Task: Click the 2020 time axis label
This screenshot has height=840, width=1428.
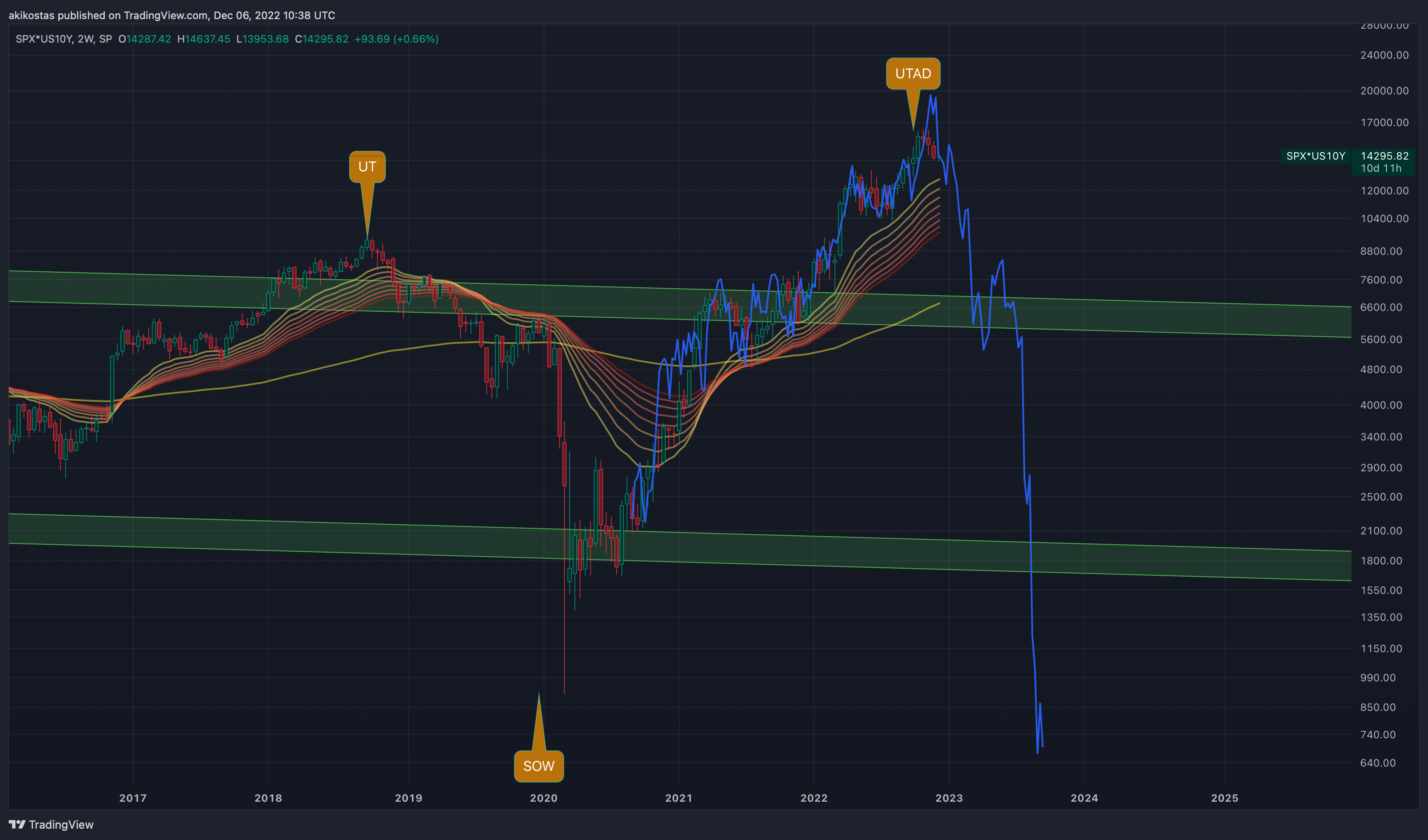Action: (x=544, y=798)
